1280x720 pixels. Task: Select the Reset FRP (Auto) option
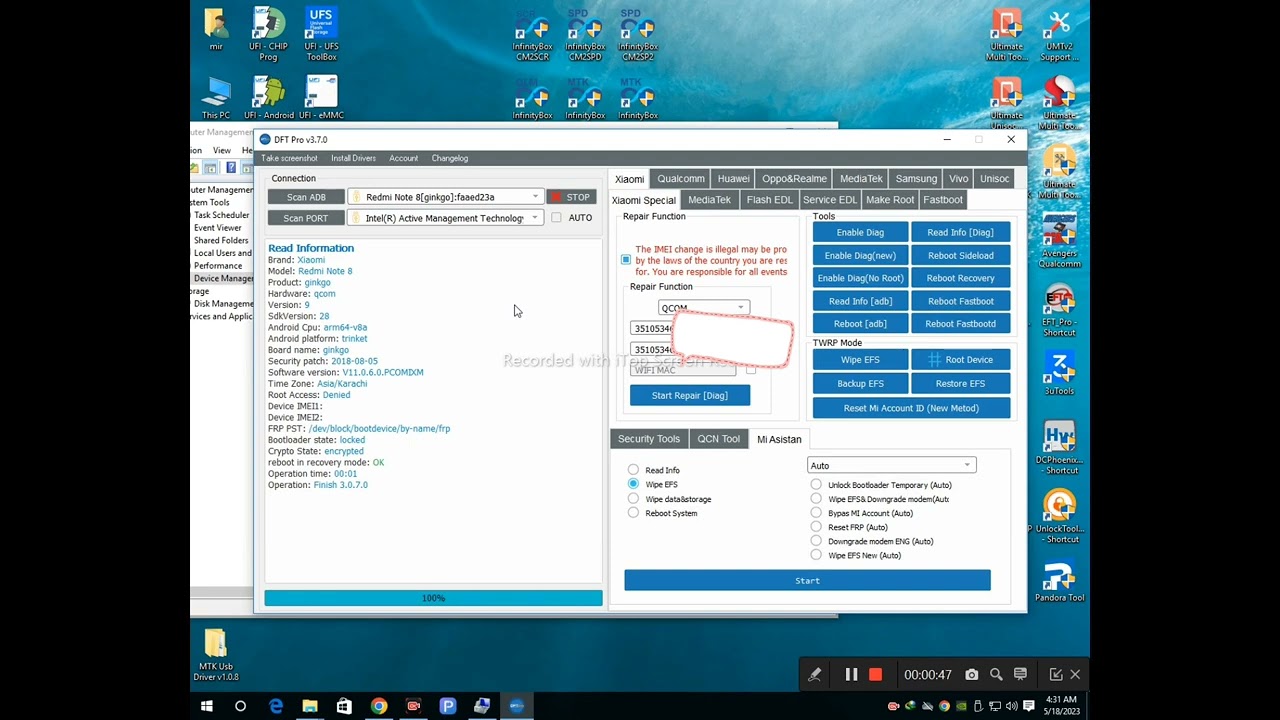[x=816, y=527]
